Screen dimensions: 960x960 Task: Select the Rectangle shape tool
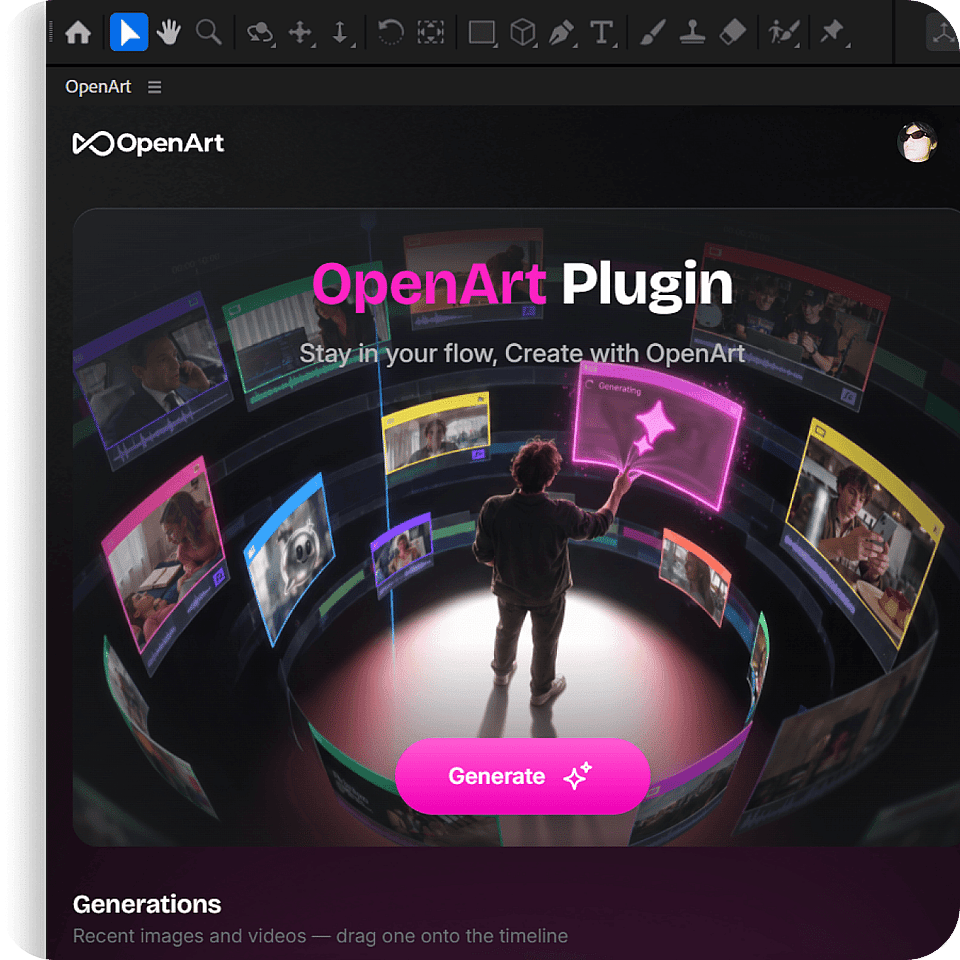pyautogui.click(x=482, y=32)
